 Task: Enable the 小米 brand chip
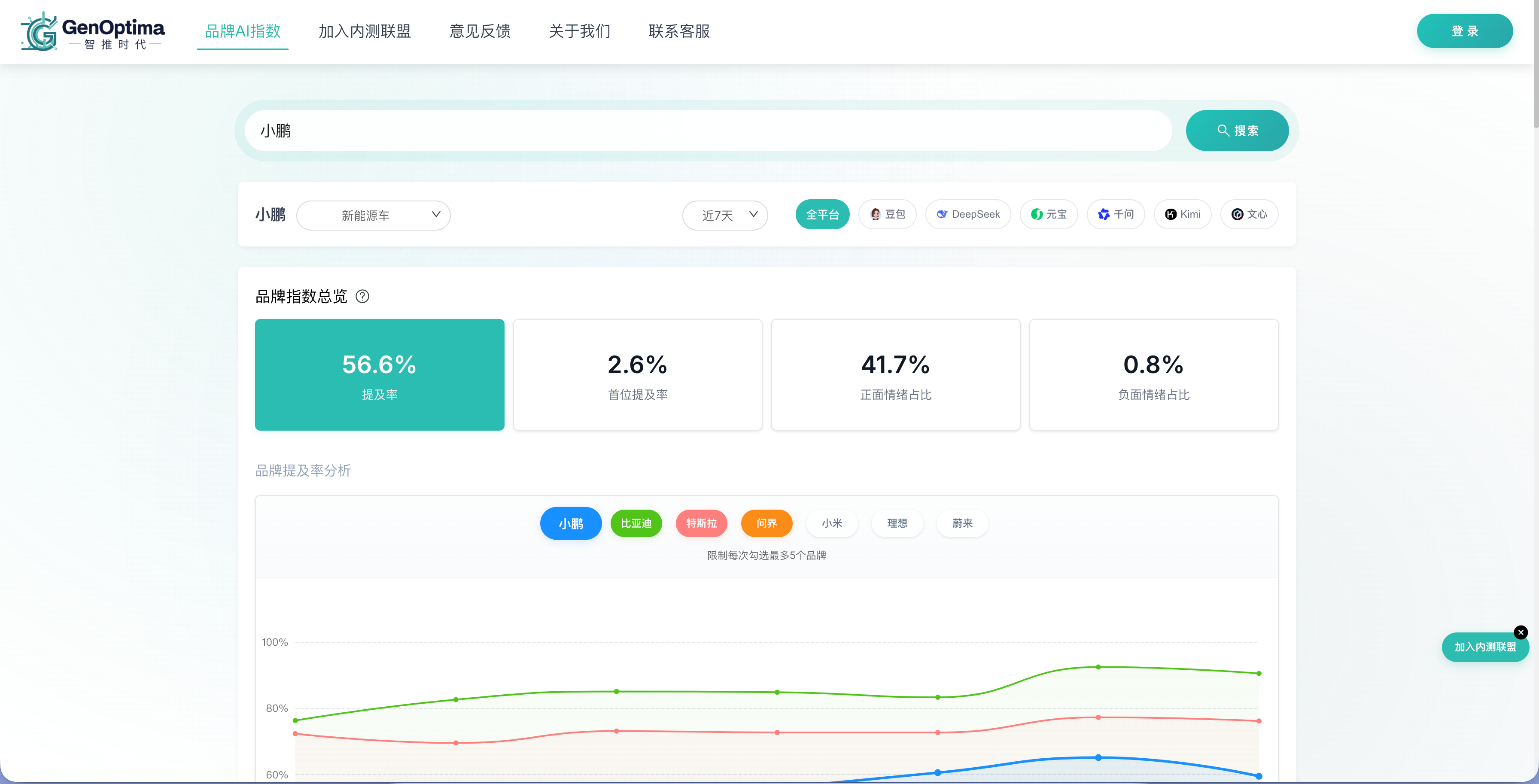coord(832,523)
